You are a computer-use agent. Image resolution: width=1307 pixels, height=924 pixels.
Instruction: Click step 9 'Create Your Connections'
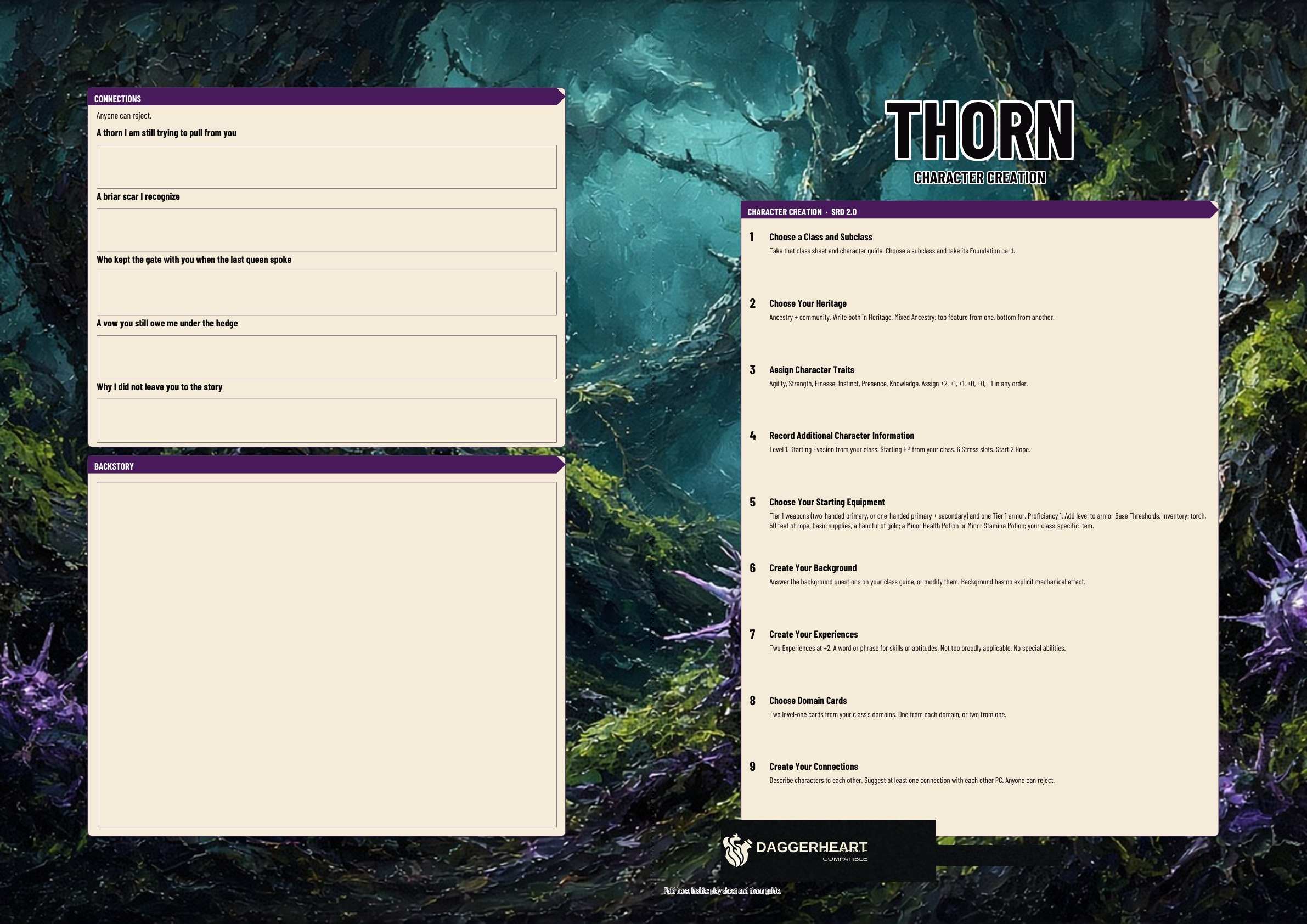click(x=814, y=767)
